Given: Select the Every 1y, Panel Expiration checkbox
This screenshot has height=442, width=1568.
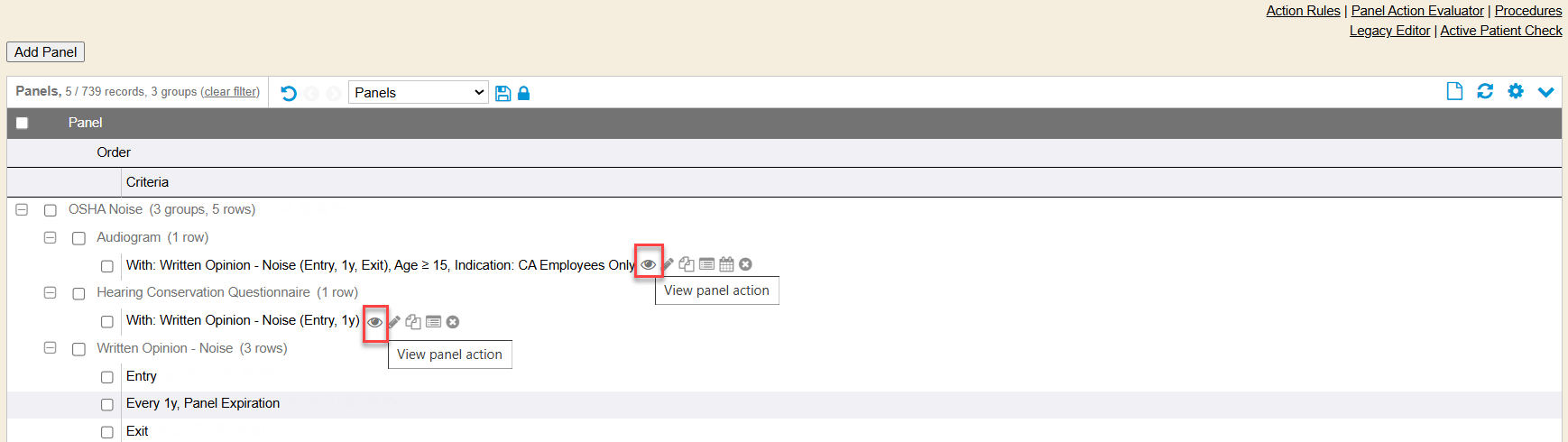Looking at the screenshot, I should 107,405.
